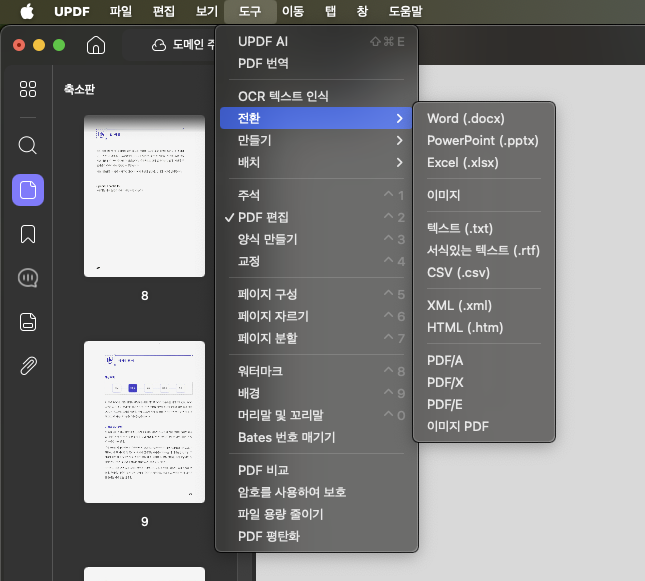Select 암호를 사용하여 보호
The image size is (645, 581).
click(x=316, y=492)
